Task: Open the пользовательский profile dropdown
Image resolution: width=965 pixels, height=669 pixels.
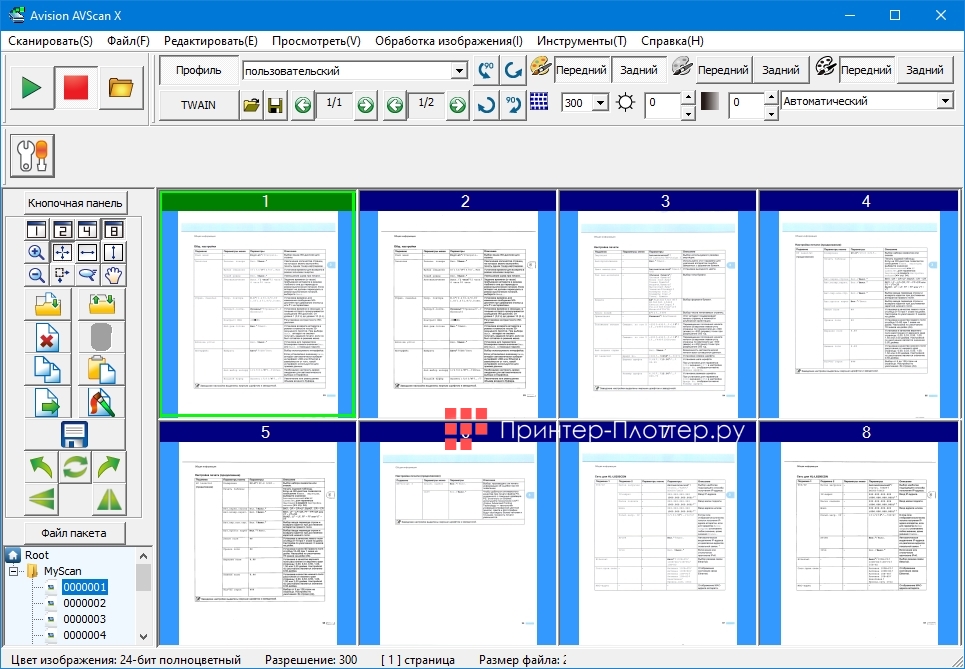Action: tap(459, 71)
